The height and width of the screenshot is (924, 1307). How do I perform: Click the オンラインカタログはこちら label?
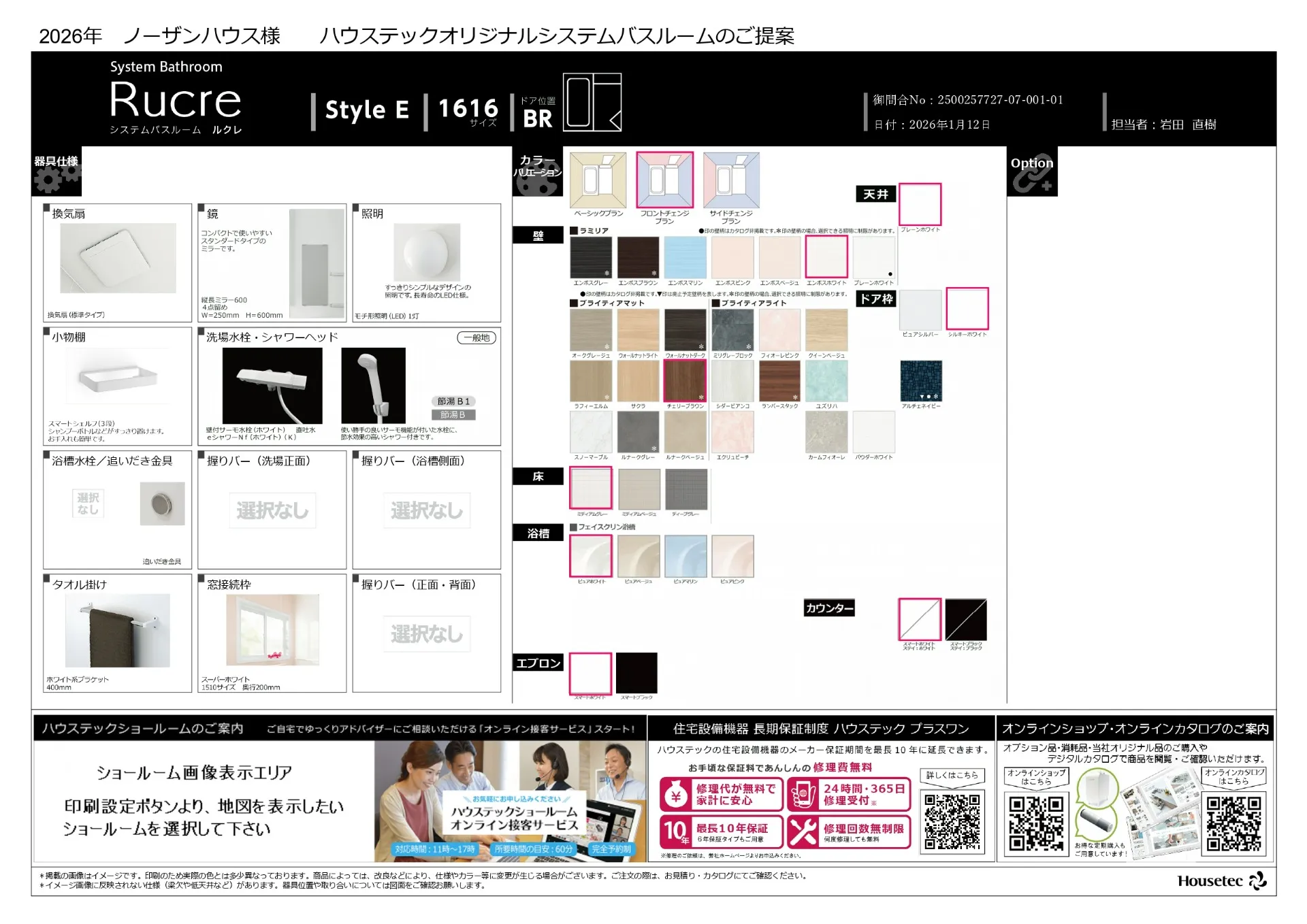[1233, 777]
